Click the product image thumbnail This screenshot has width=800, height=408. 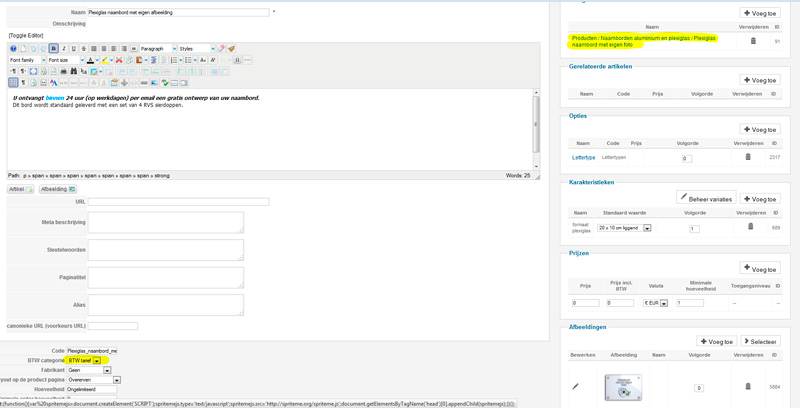coord(623,388)
